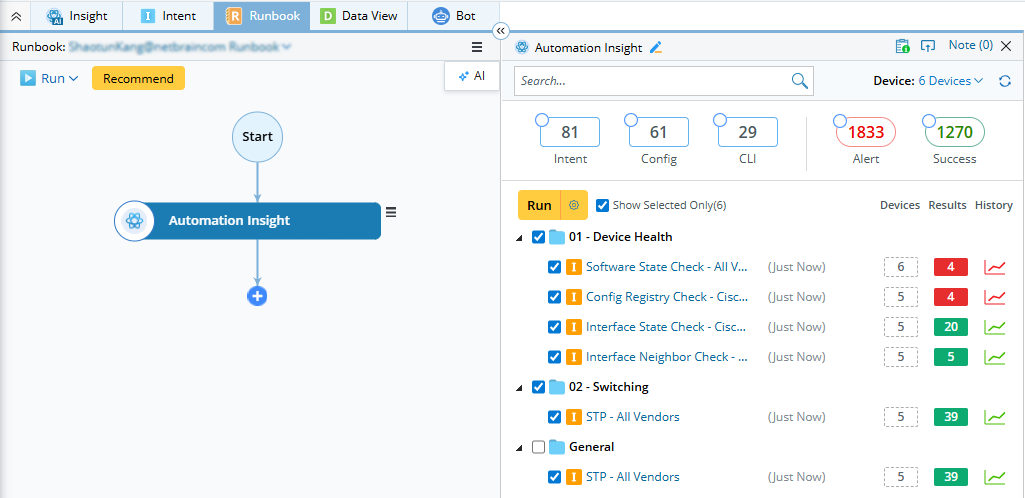Click the search magnifier icon
The height and width of the screenshot is (498, 1025).
coord(799,80)
